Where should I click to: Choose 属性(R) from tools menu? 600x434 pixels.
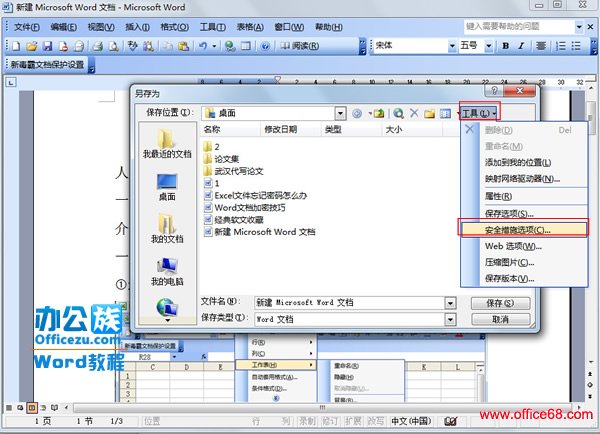click(524, 196)
